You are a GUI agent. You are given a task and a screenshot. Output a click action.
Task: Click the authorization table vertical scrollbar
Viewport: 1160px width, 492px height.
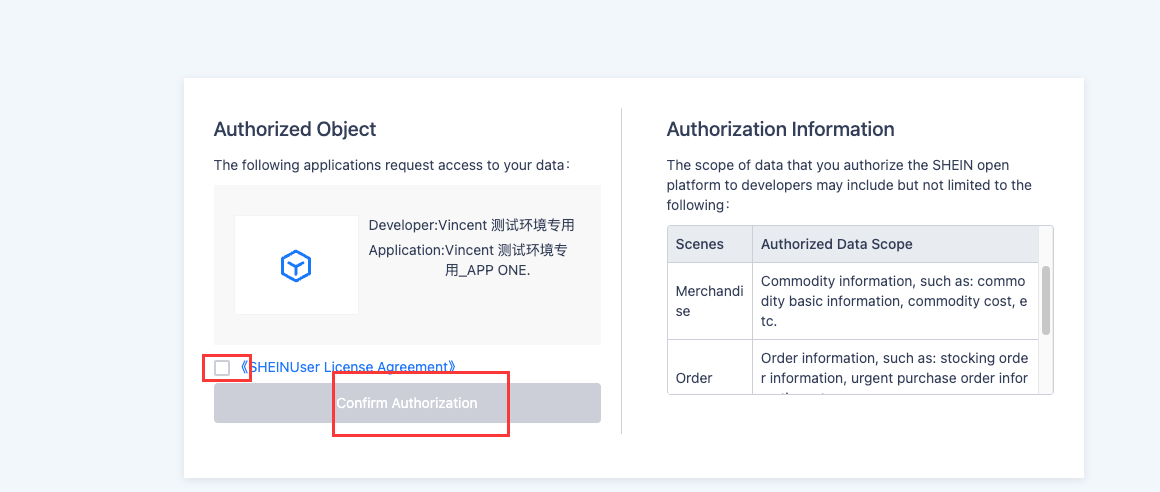pos(1046,301)
